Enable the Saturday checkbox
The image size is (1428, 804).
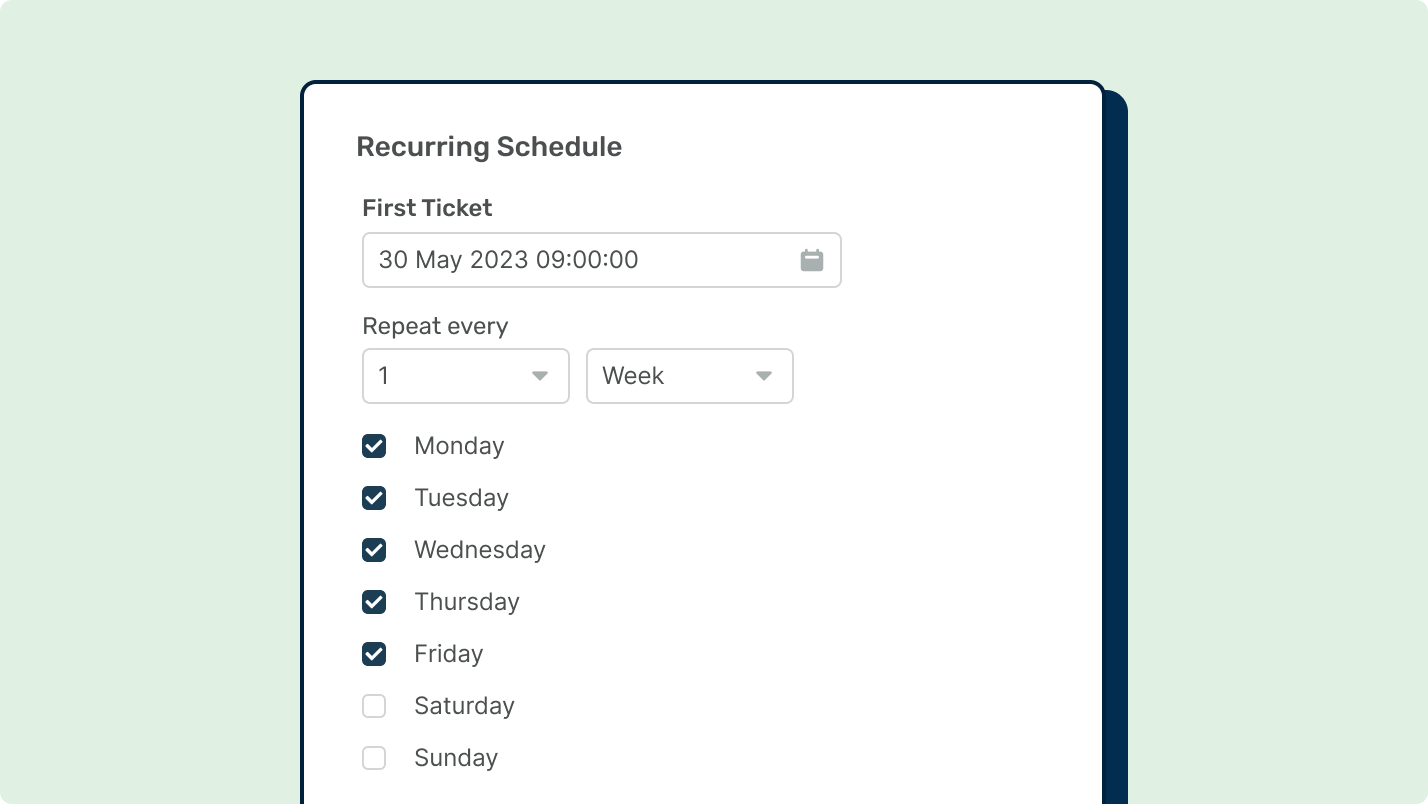click(x=374, y=706)
